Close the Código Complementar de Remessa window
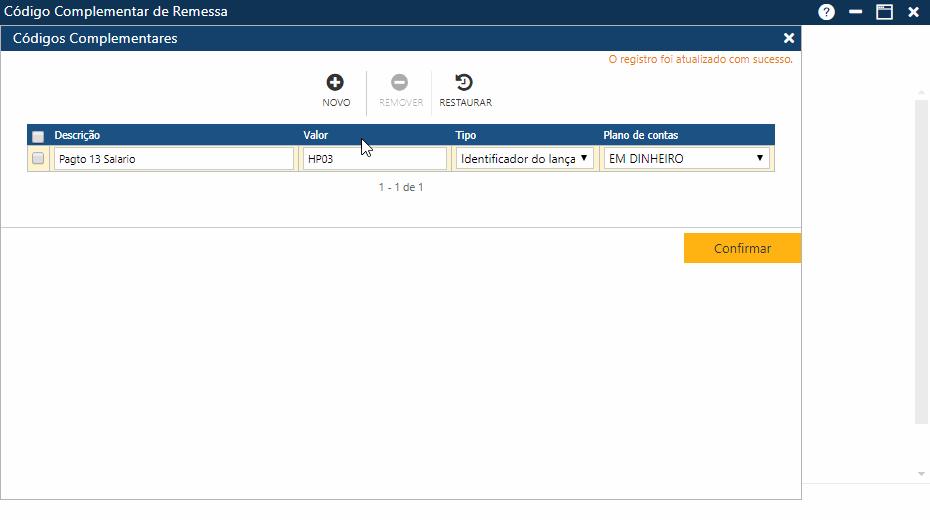 913,12
